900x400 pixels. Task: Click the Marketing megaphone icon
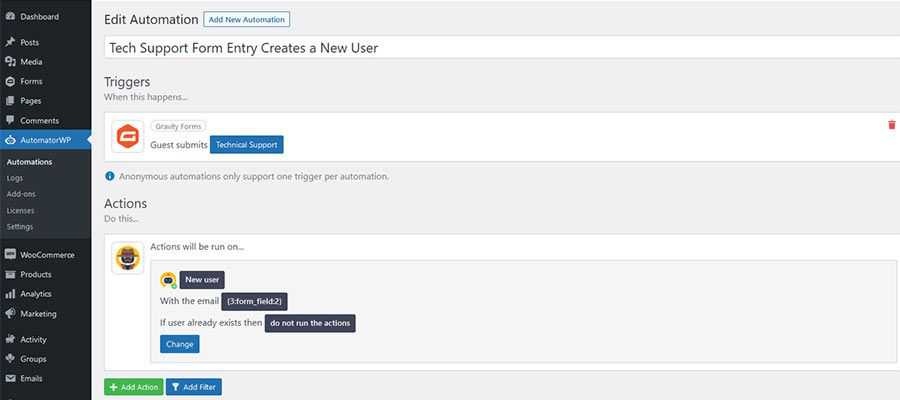pyautogui.click(x=10, y=314)
